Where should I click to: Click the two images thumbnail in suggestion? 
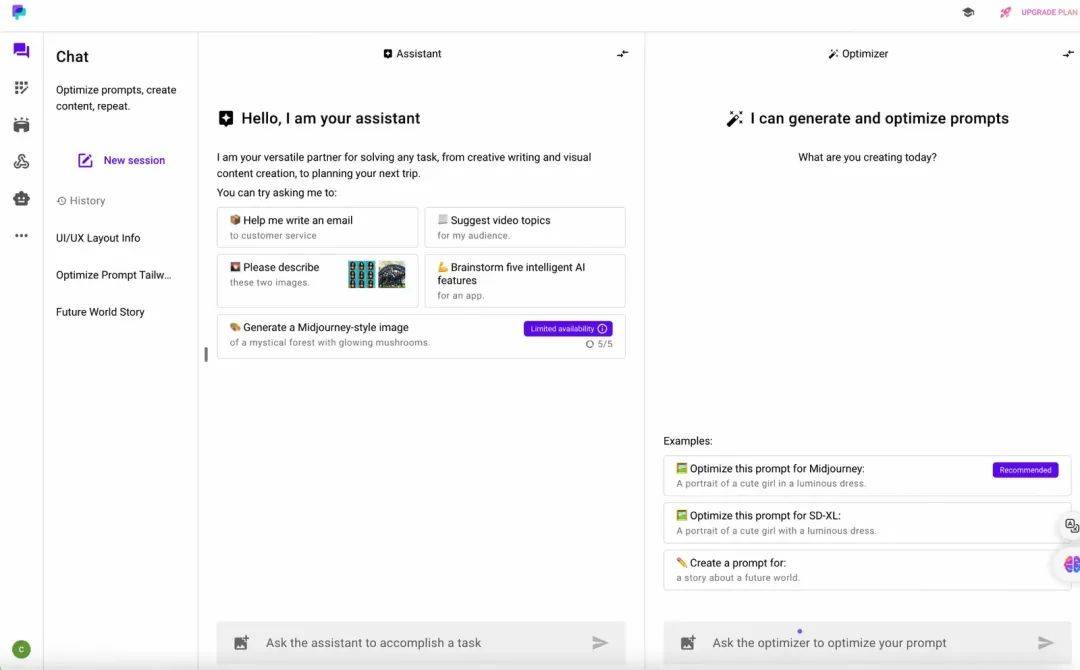376,274
